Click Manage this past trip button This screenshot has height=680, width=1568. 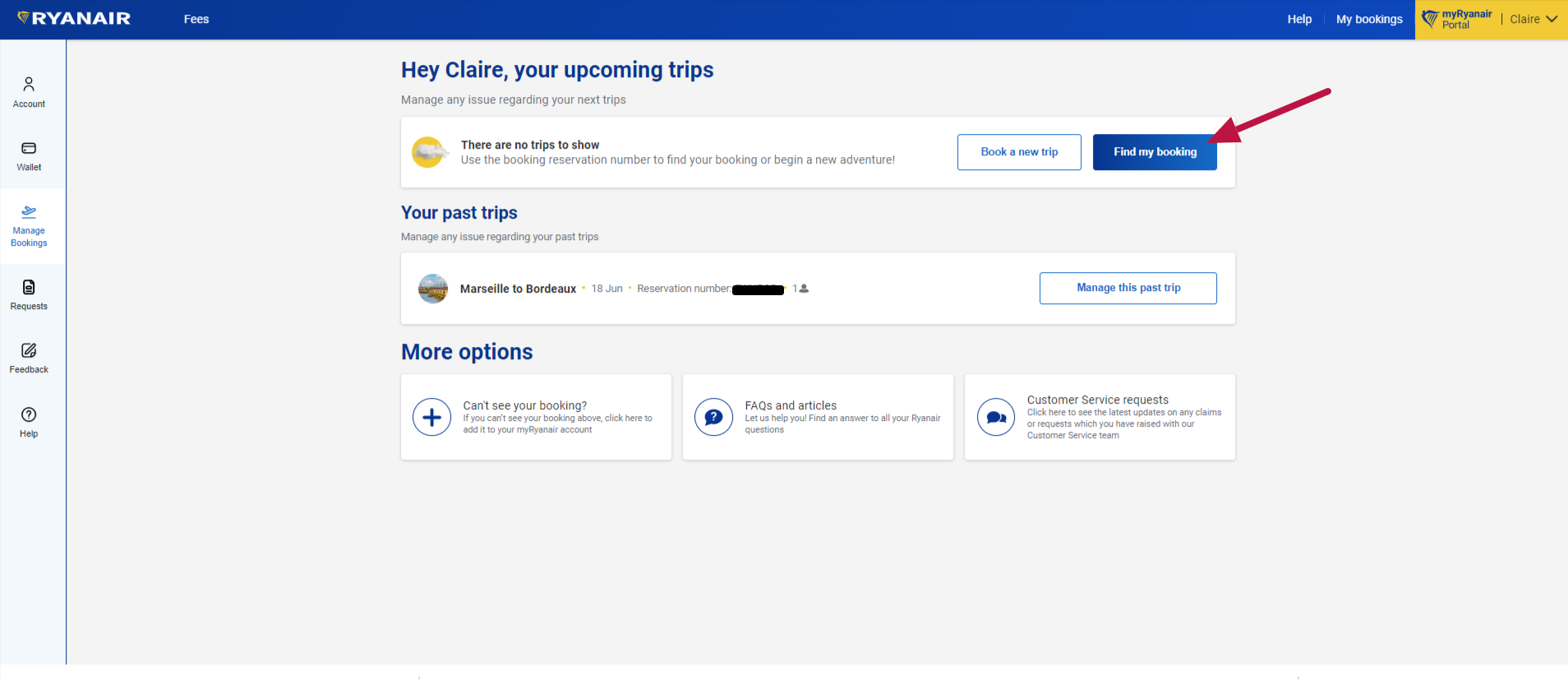1128,288
